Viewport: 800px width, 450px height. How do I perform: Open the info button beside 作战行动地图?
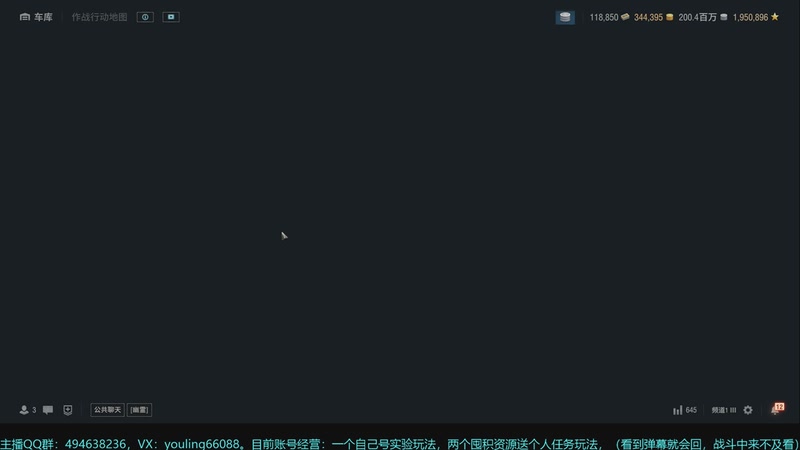click(145, 17)
